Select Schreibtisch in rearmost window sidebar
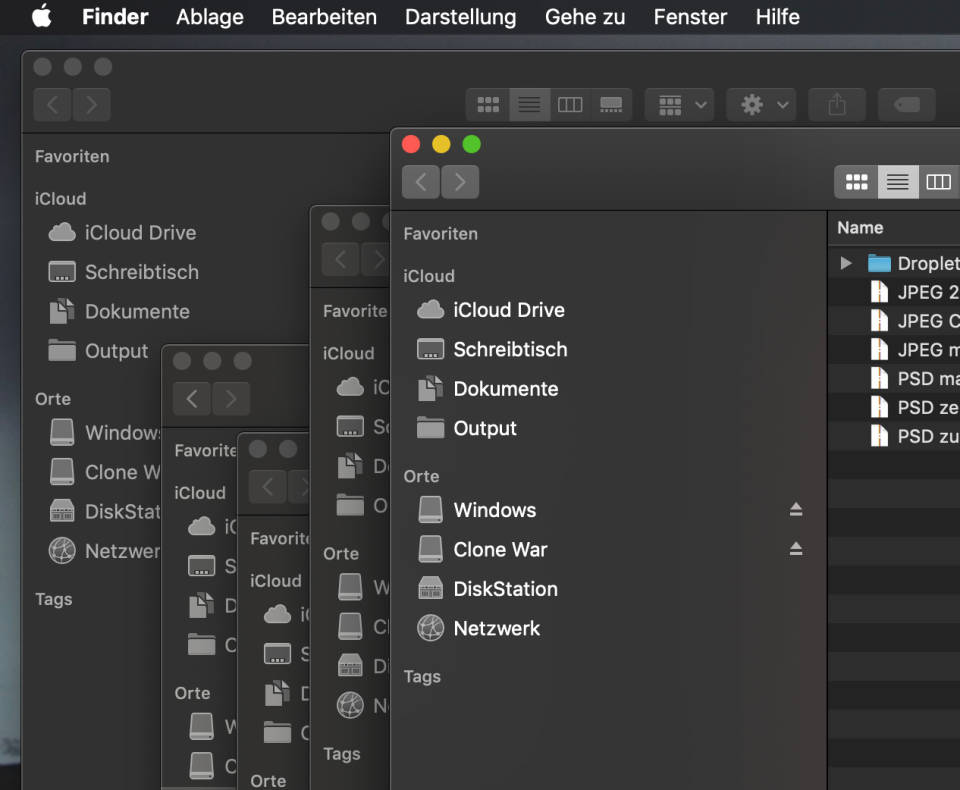Image resolution: width=960 pixels, height=790 pixels. click(x=124, y=272)
